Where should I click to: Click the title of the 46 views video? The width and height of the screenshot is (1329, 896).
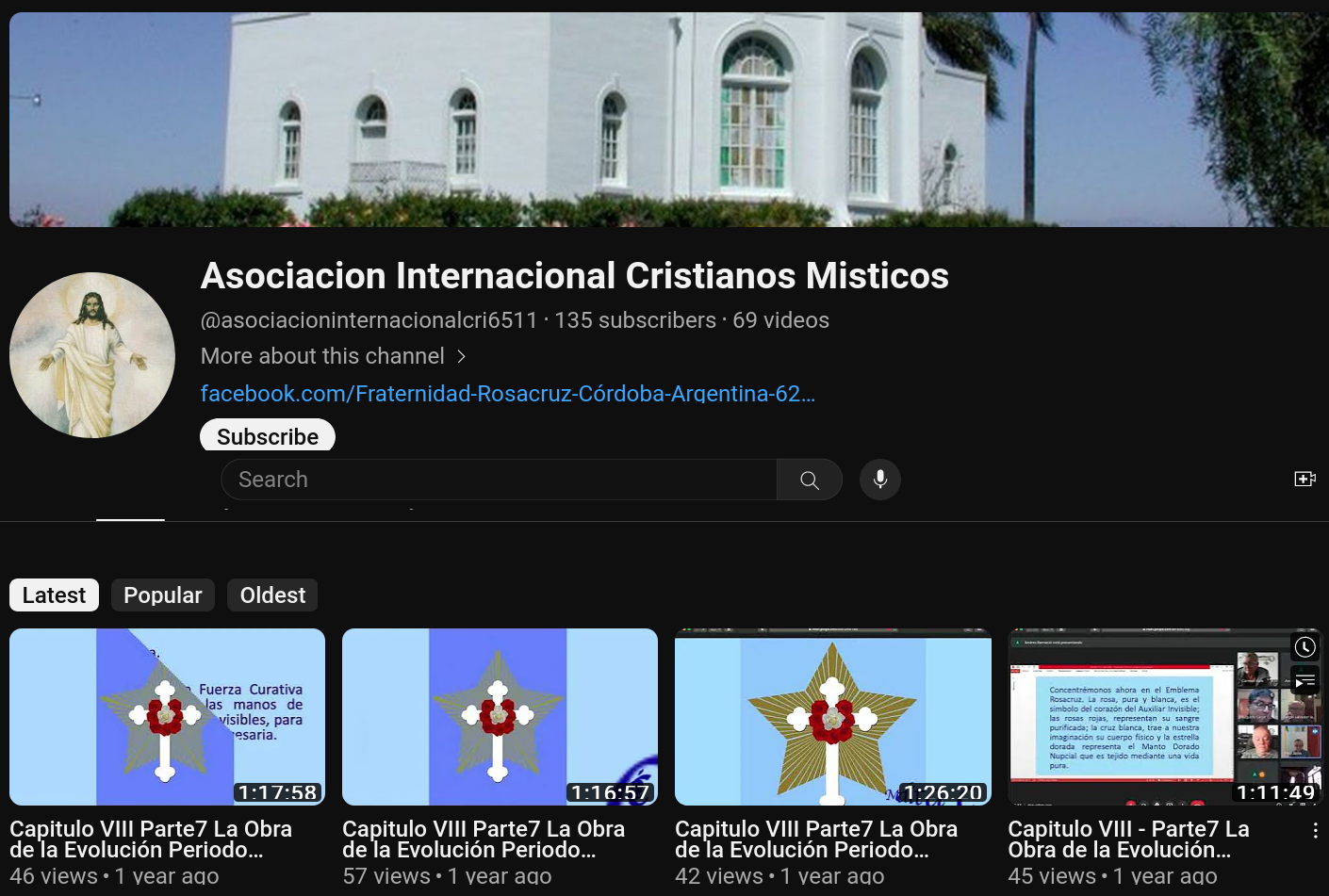(x=151, y=839)
